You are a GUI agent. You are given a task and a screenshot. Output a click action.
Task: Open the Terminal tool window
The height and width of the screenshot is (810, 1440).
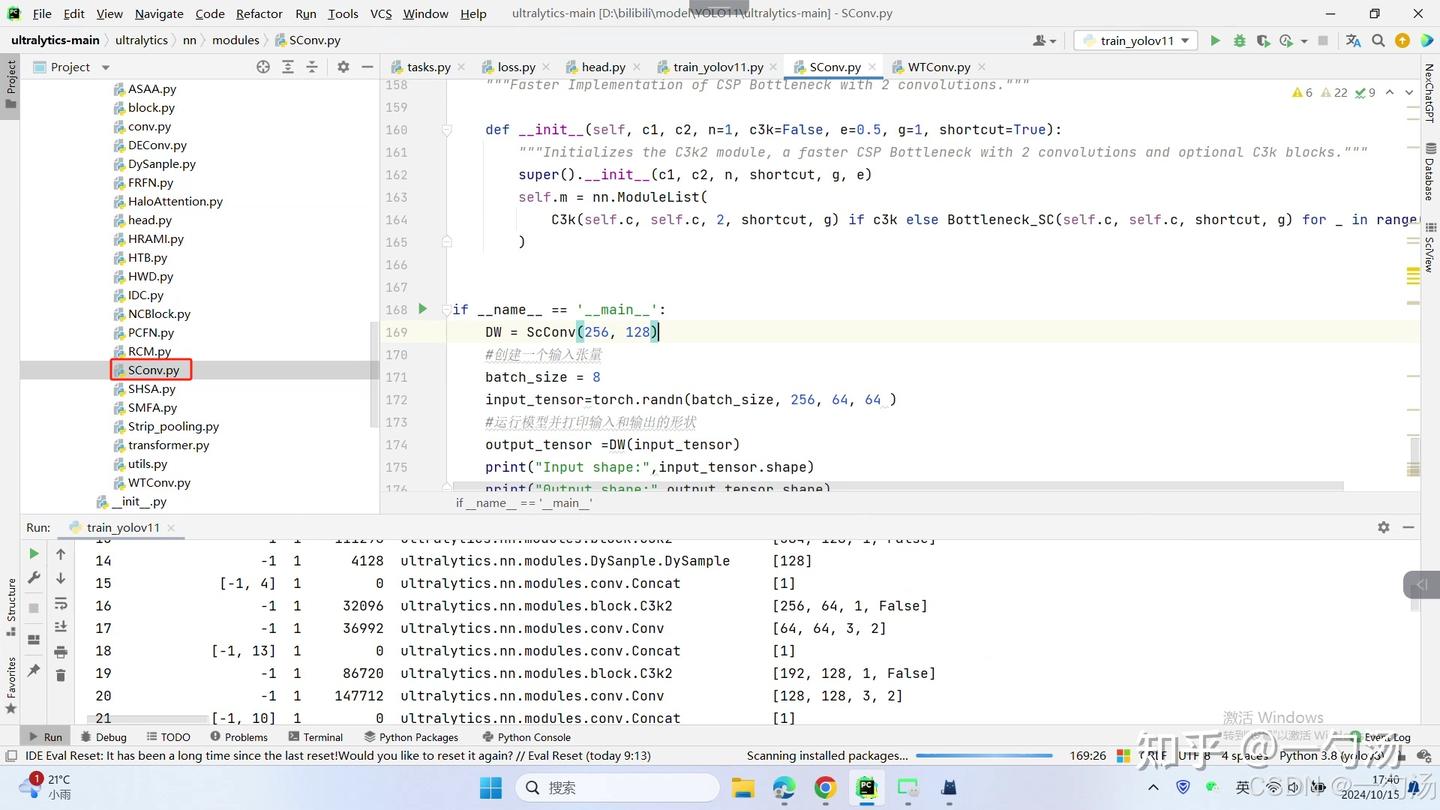(x=314, y=737)
